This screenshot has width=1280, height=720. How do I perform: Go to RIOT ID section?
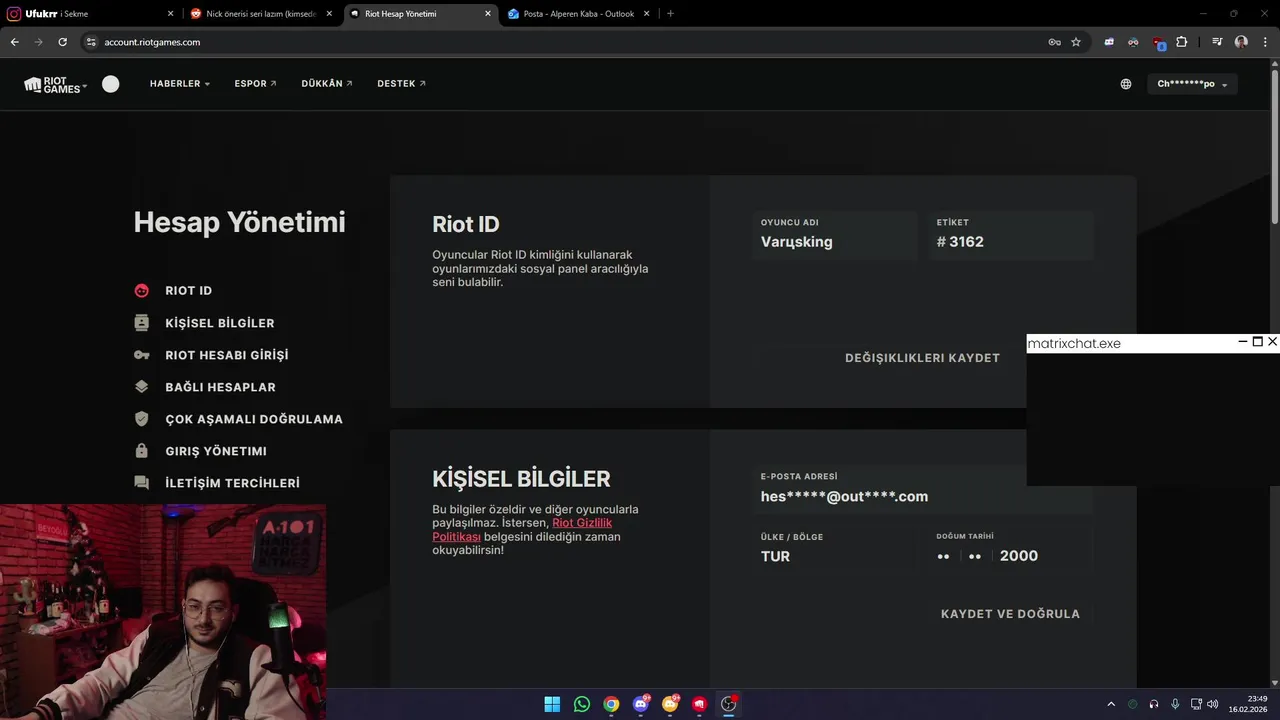pos(189,291)
